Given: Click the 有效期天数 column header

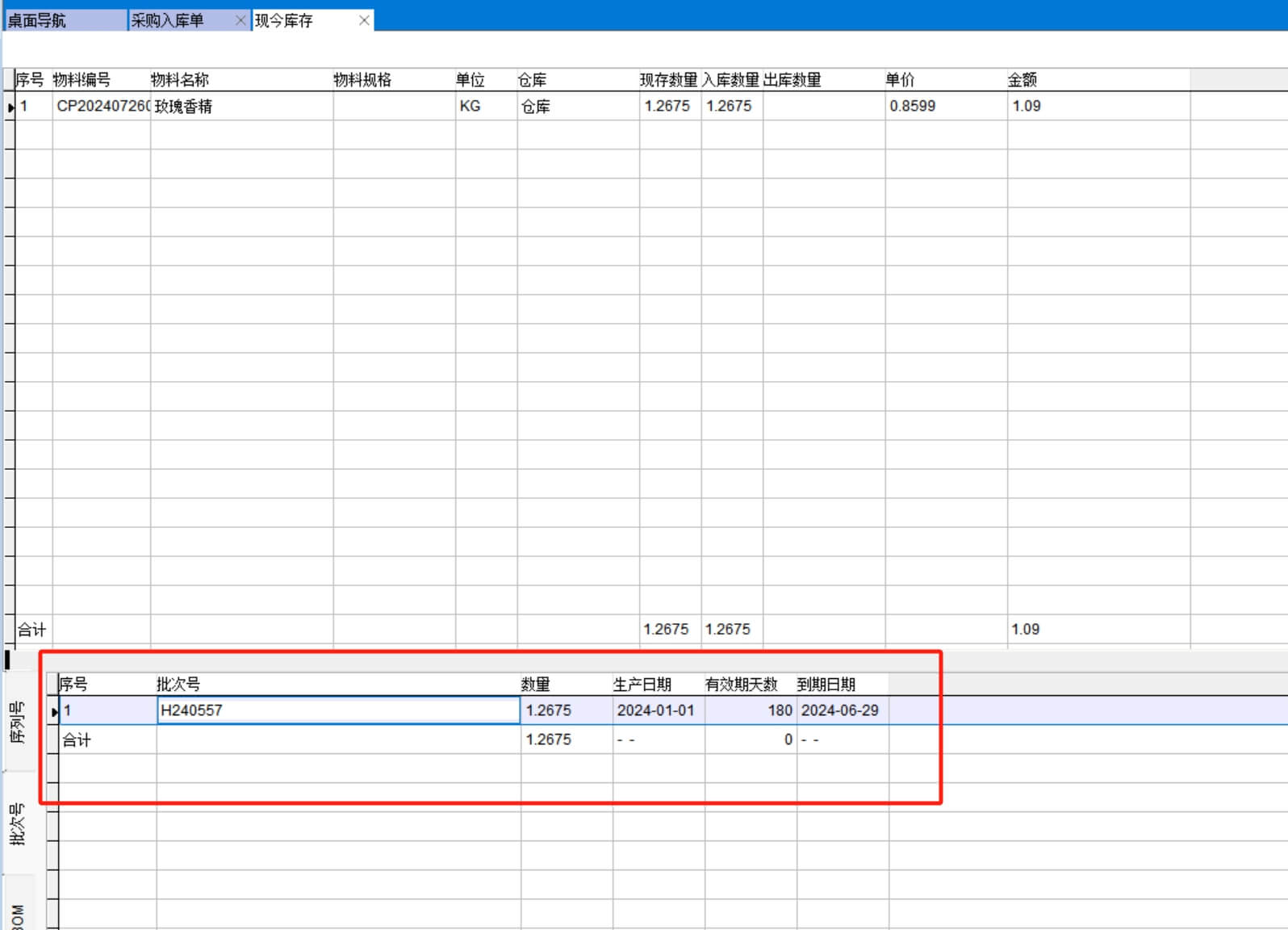Looking at the screenshot, I should click(x=742, y=685).
